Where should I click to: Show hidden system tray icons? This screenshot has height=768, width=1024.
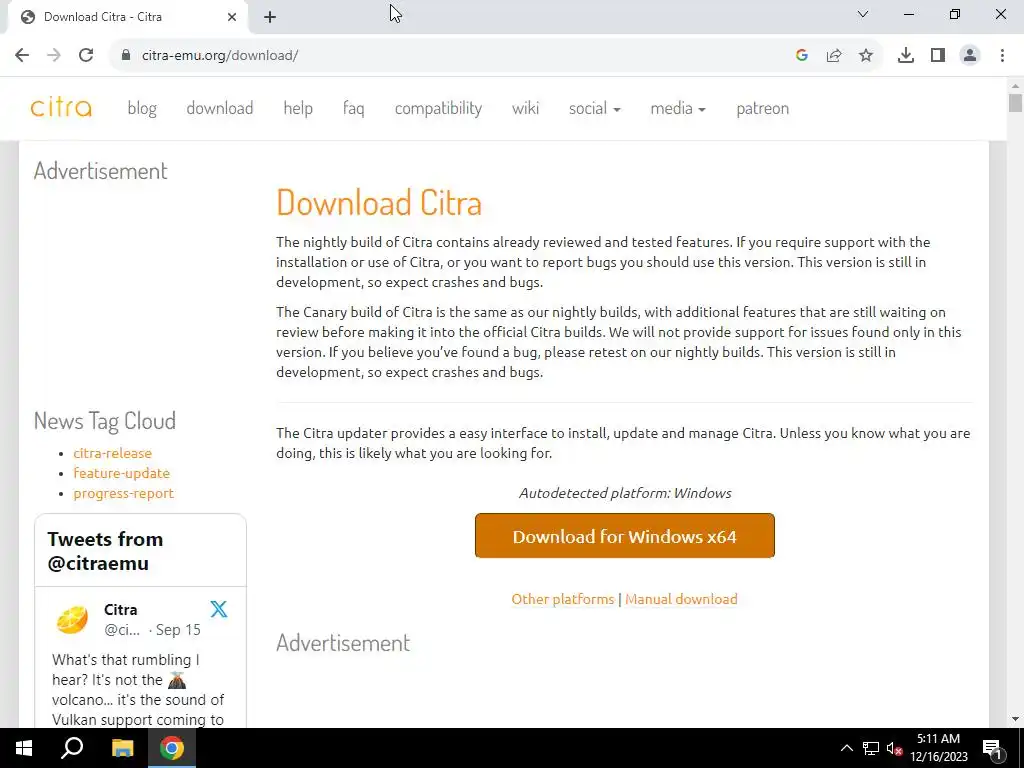(846, 748)
